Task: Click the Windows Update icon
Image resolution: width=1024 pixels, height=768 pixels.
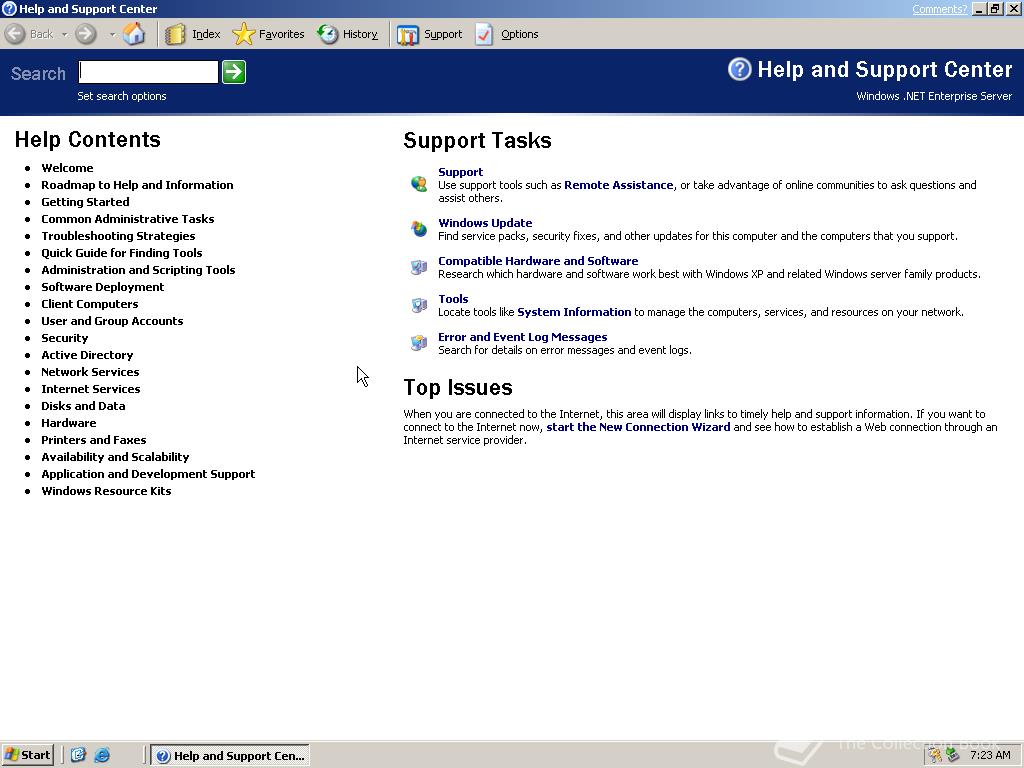Action: pos(419,229)
